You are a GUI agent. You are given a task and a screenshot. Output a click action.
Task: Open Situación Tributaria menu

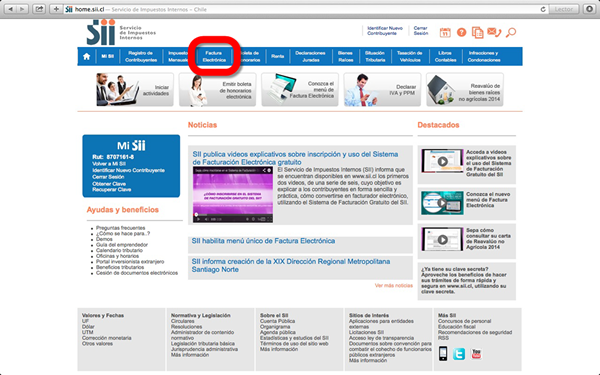click(375, 56)
